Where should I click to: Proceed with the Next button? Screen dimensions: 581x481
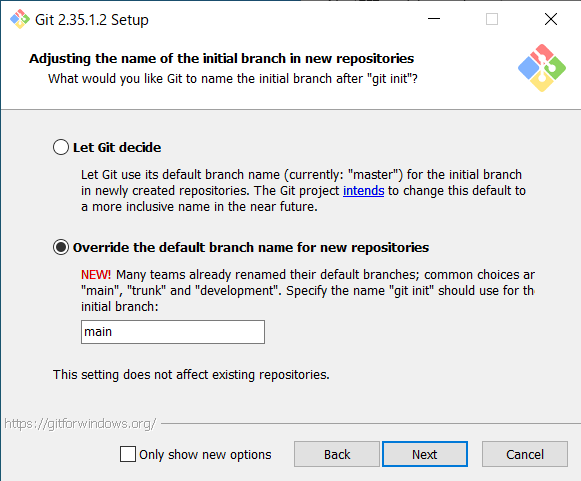pos(425,454)
